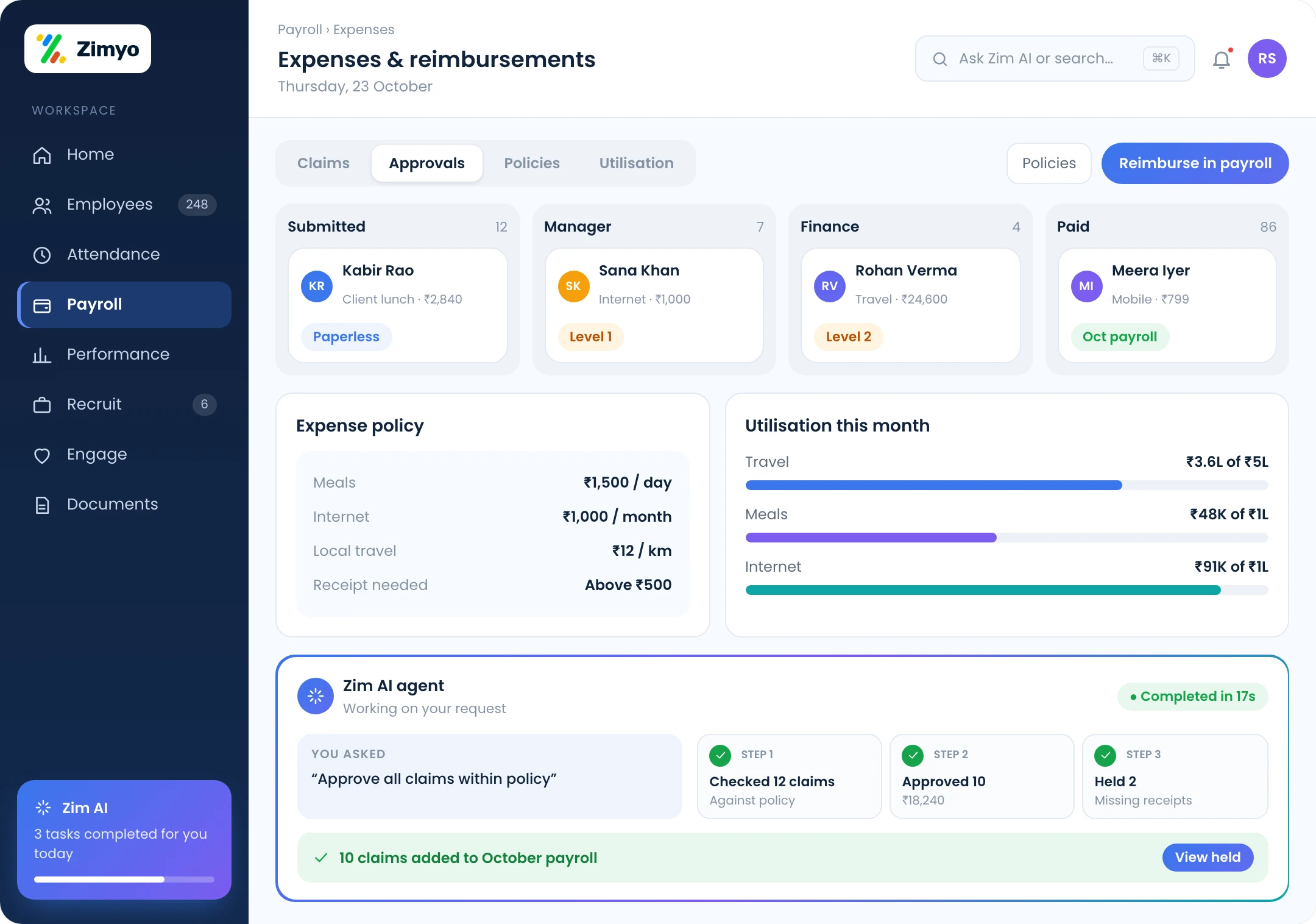The image size is (1316, 924).
Task: Click the Employees 248 count badge
Action: coord(197,205)
